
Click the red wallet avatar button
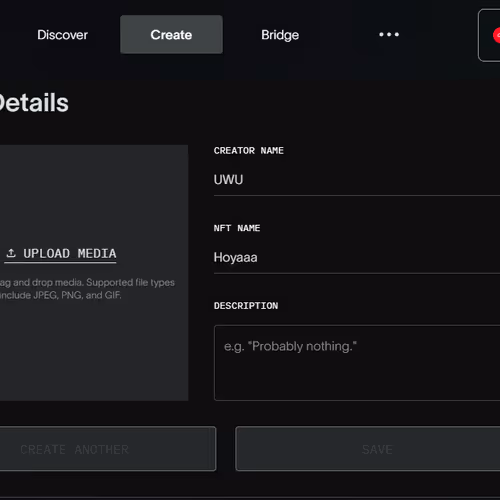click(489, 35)
